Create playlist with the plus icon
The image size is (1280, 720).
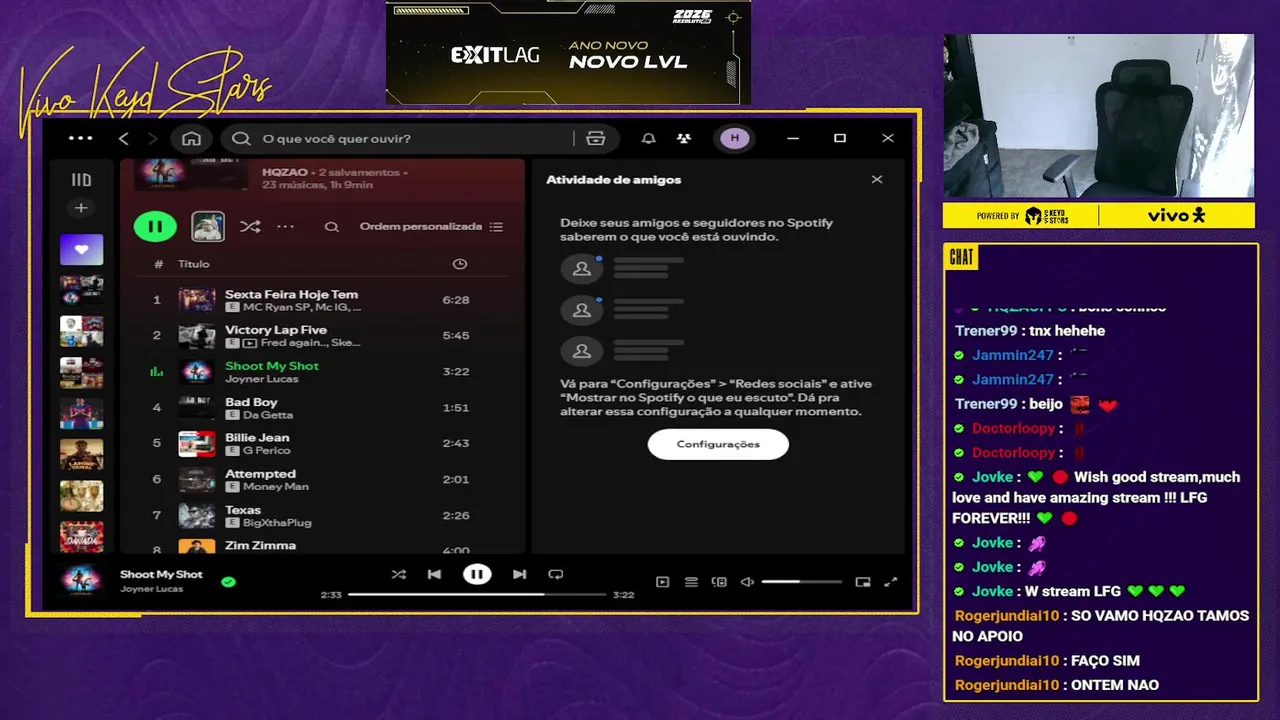pyautogui.click(x=81, y=208)
